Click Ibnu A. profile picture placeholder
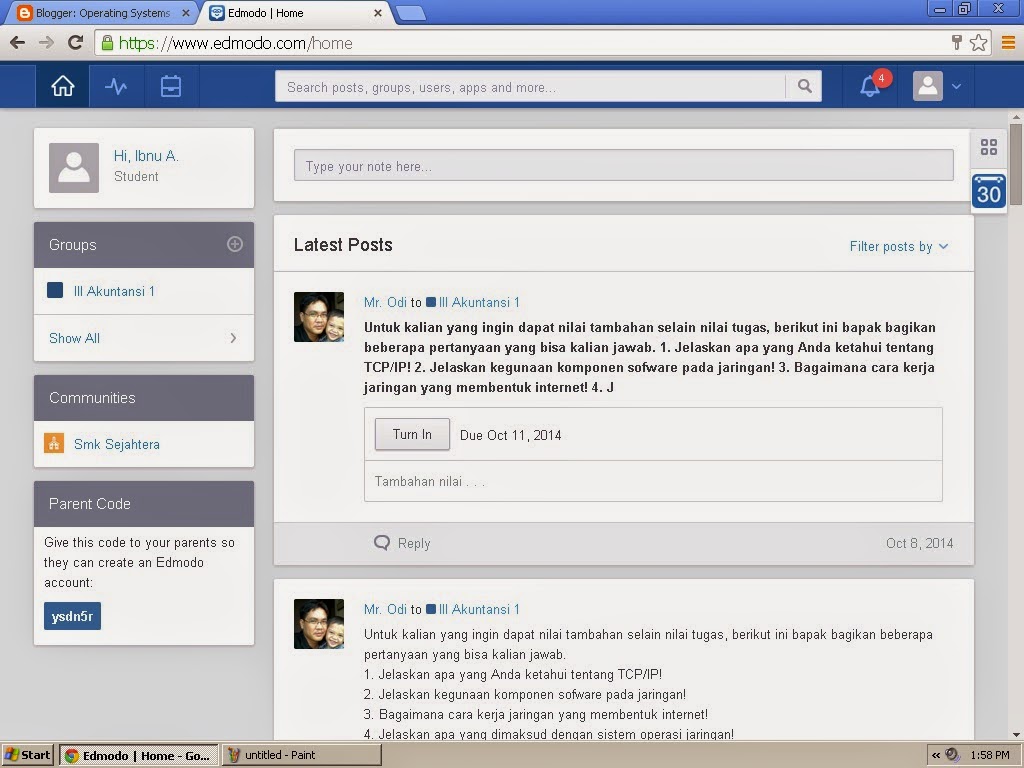The height and width of the screenshot is (768, 1024). tap(74, 168)
